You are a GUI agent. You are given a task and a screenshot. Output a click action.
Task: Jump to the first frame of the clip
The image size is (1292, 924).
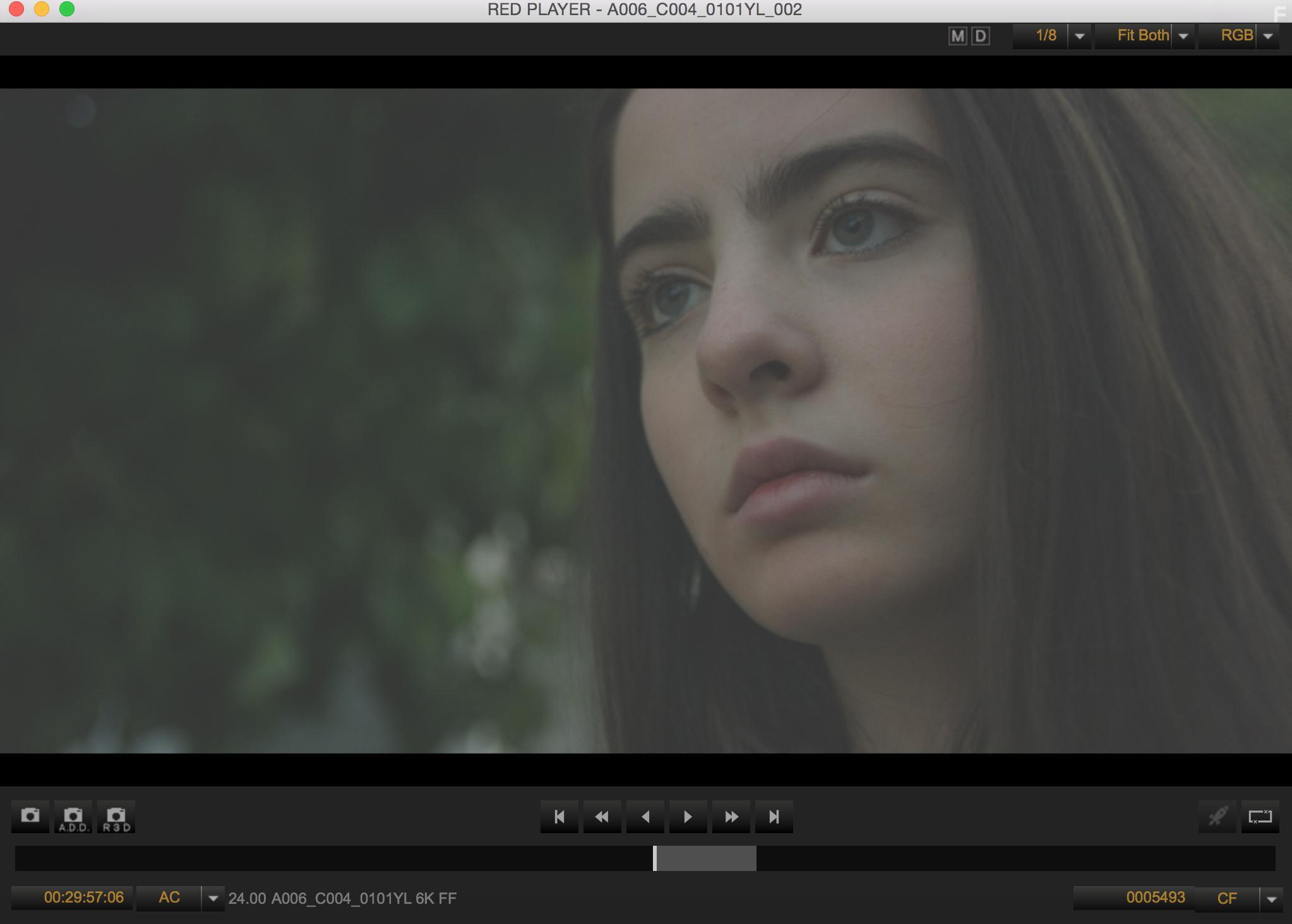tap(559, 816)
